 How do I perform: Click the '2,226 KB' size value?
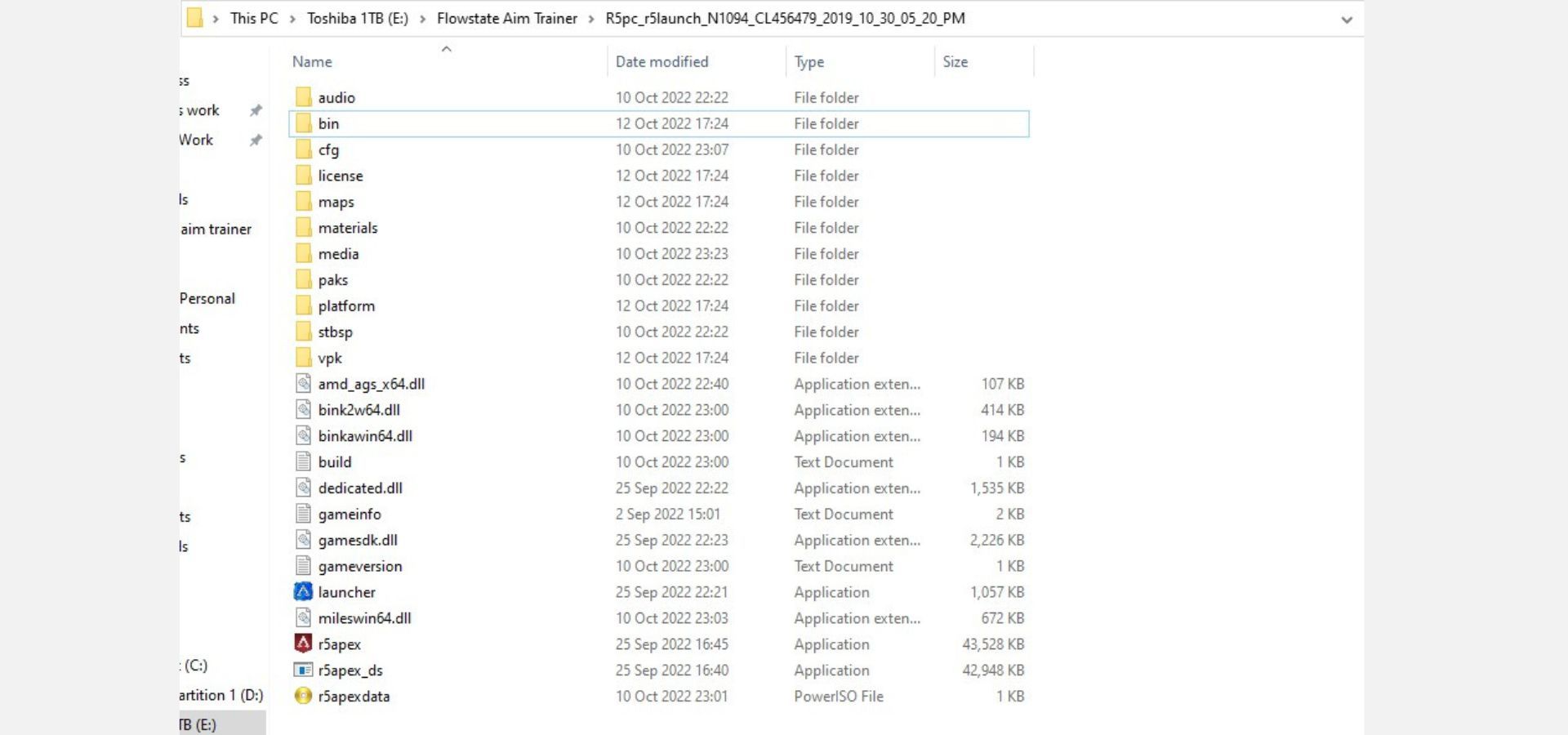[x=997, y=541]
